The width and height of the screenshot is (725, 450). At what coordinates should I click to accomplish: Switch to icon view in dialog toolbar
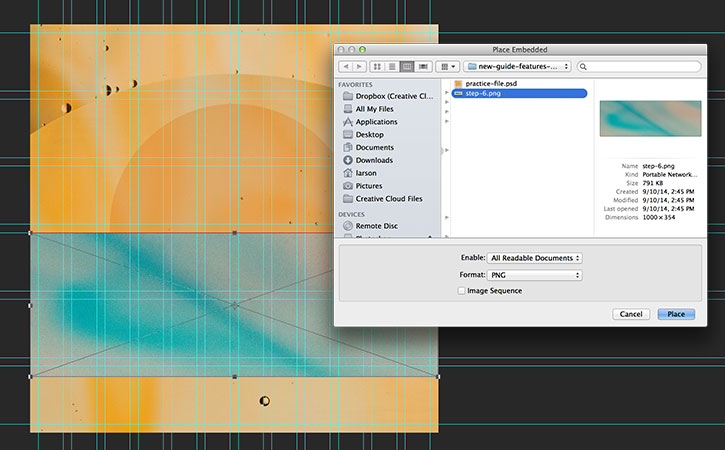377,67
